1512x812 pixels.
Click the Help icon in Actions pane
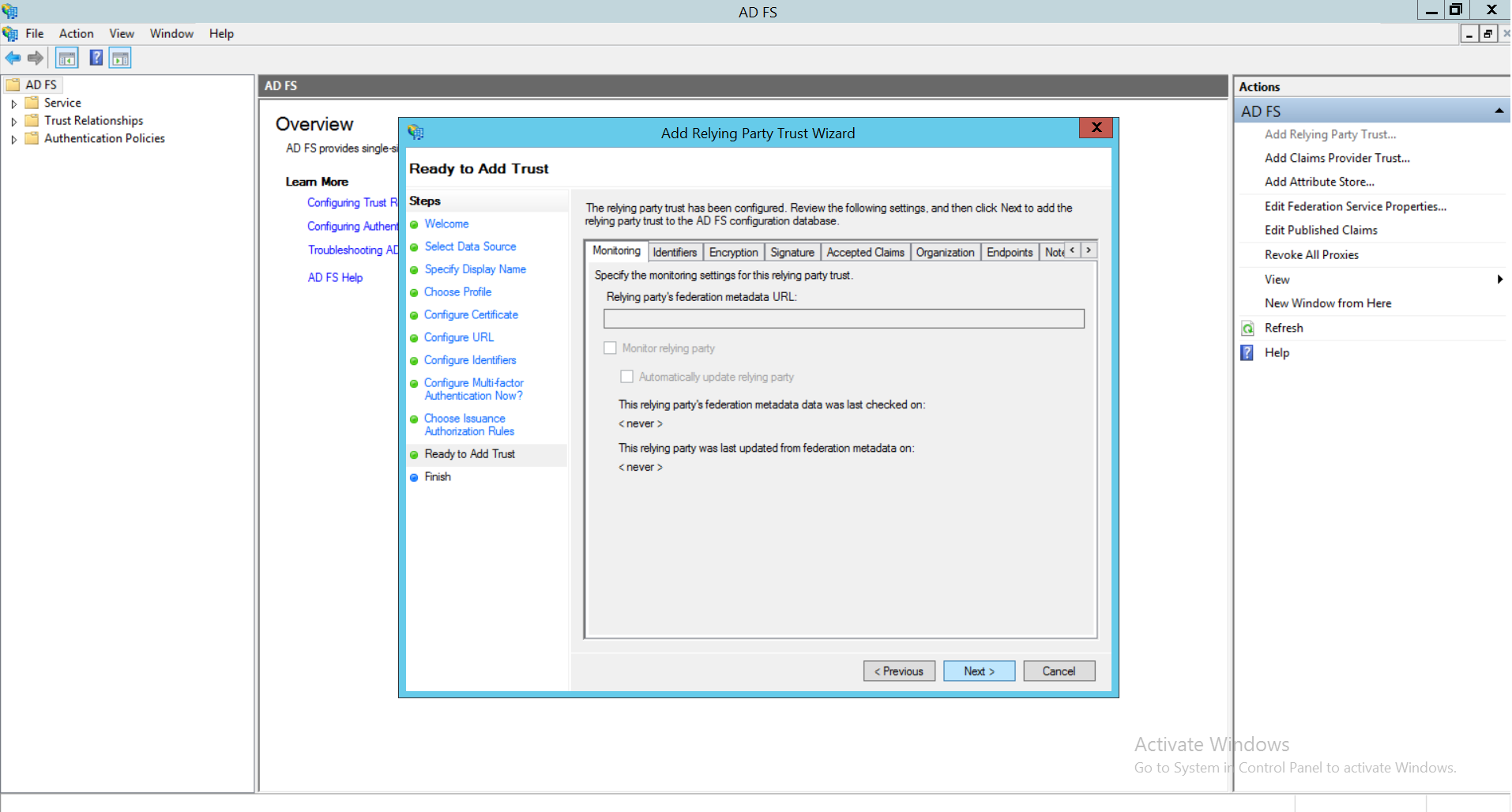(x=1248, y=352)
